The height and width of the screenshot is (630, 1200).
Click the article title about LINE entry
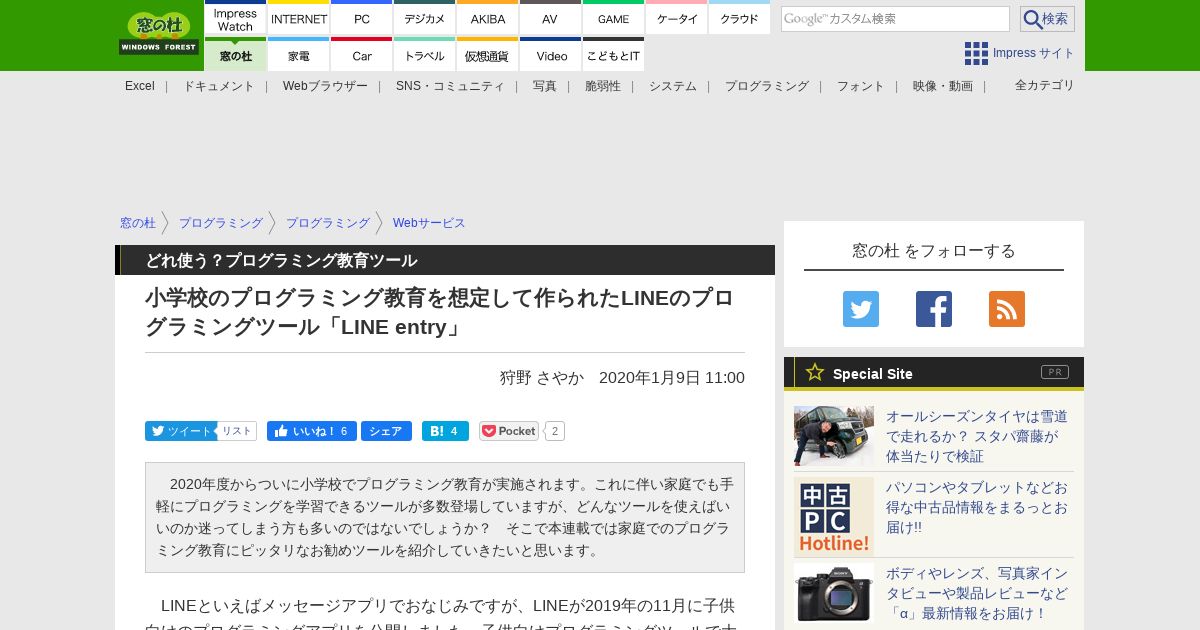point(440,312)
